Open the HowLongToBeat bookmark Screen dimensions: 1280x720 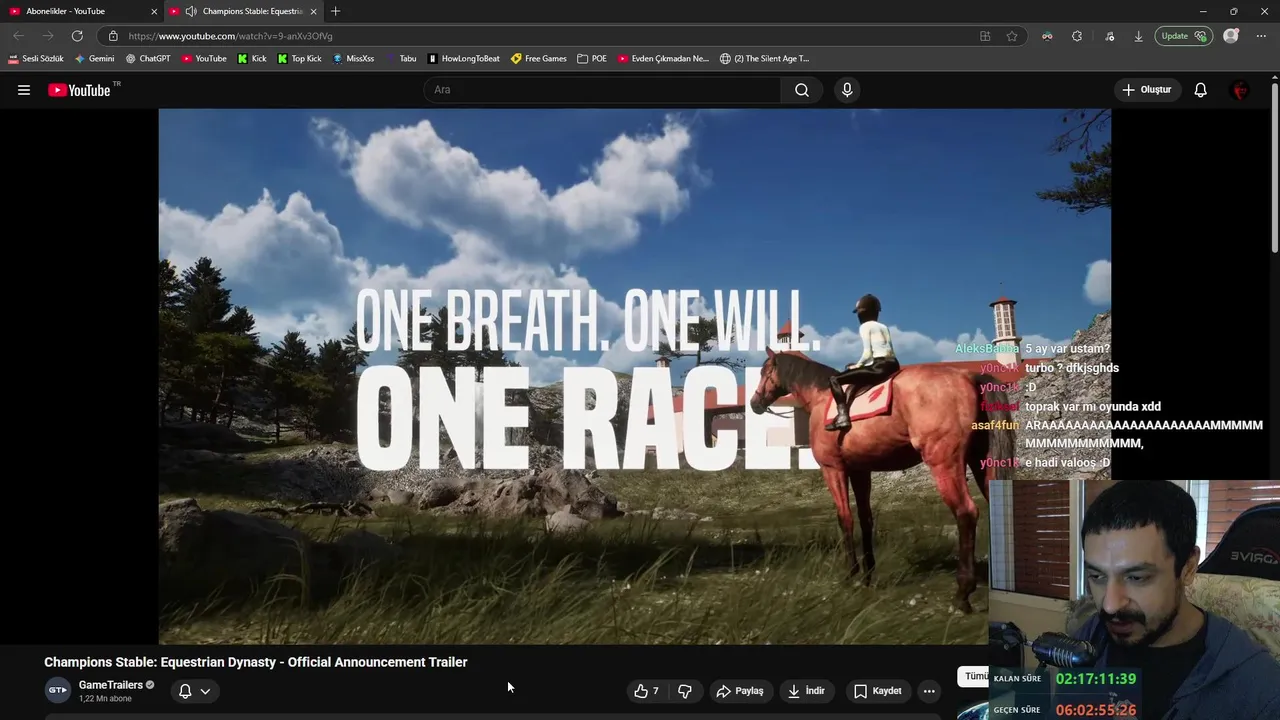tap(464, 59)
